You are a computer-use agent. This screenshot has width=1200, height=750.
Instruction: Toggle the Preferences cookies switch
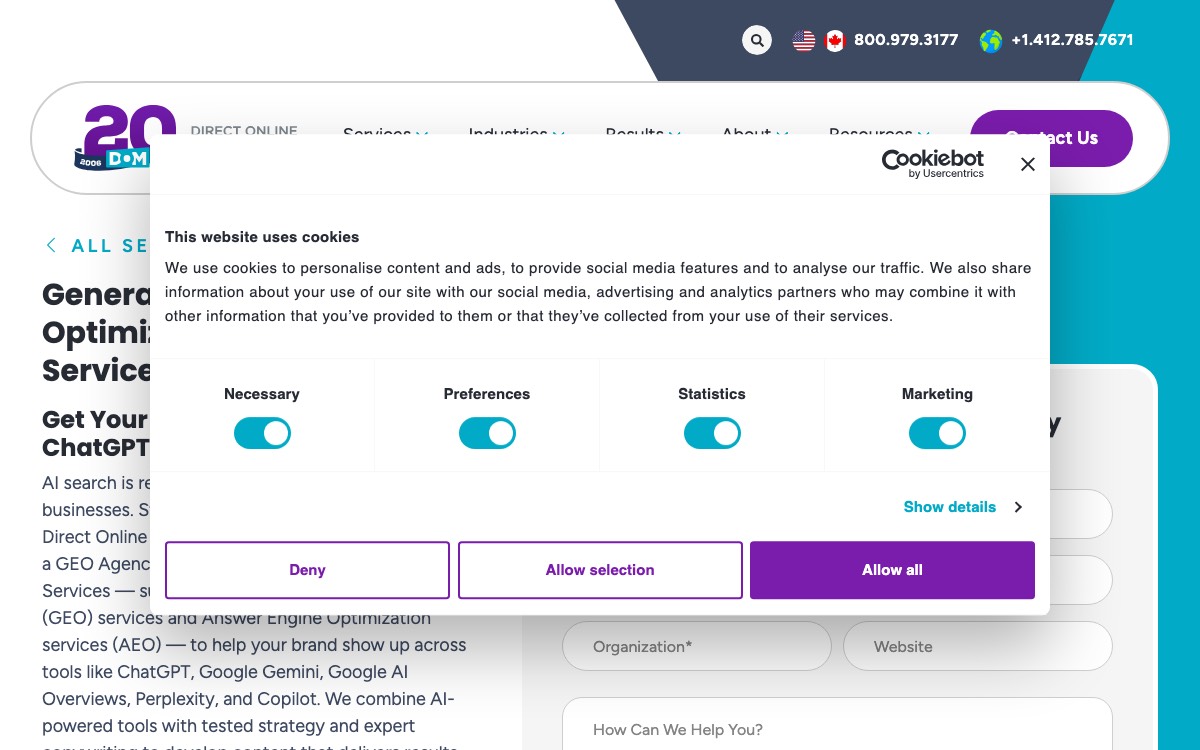(487, 433)
